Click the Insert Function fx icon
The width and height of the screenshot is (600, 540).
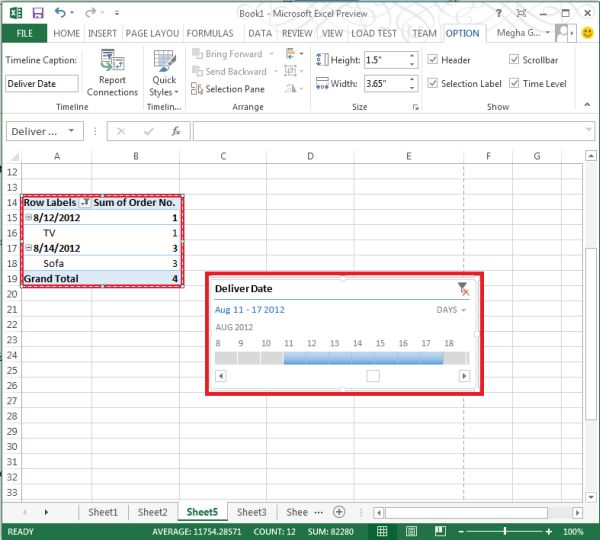[x=176, y=131]
